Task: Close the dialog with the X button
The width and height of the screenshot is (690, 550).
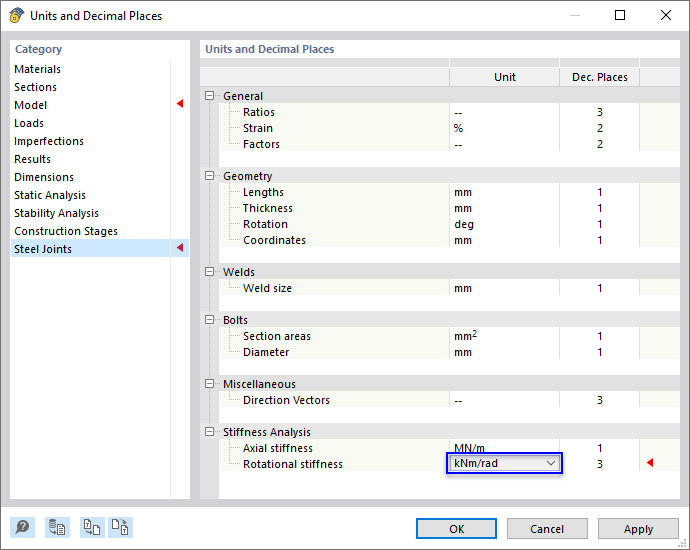Action: (666, 15)
